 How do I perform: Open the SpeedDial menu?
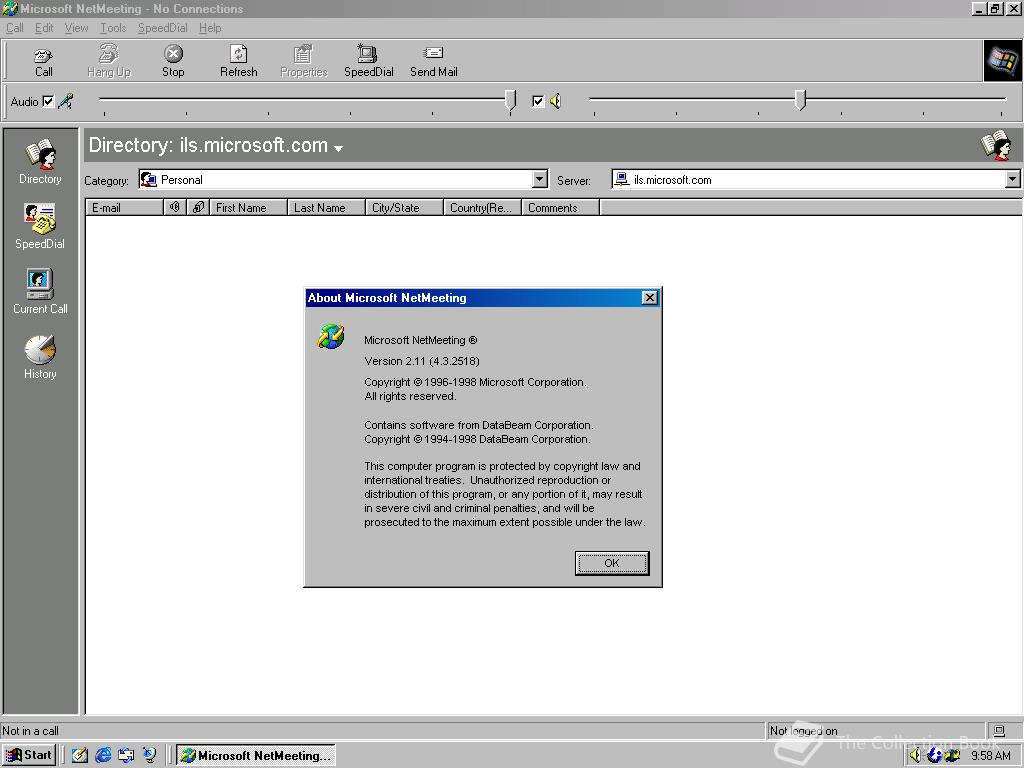point(163,28)
